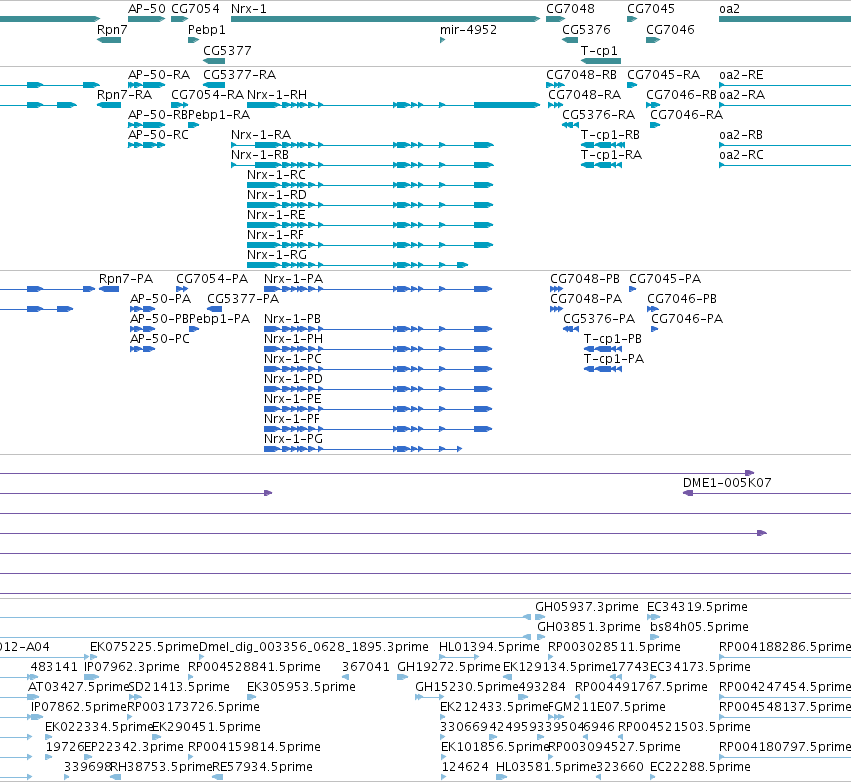Image resolution: width=851 pixels, height=782 pixels.
Task: Select the Nrx-1-PH protein label
Action: click(x=293, y=339)
